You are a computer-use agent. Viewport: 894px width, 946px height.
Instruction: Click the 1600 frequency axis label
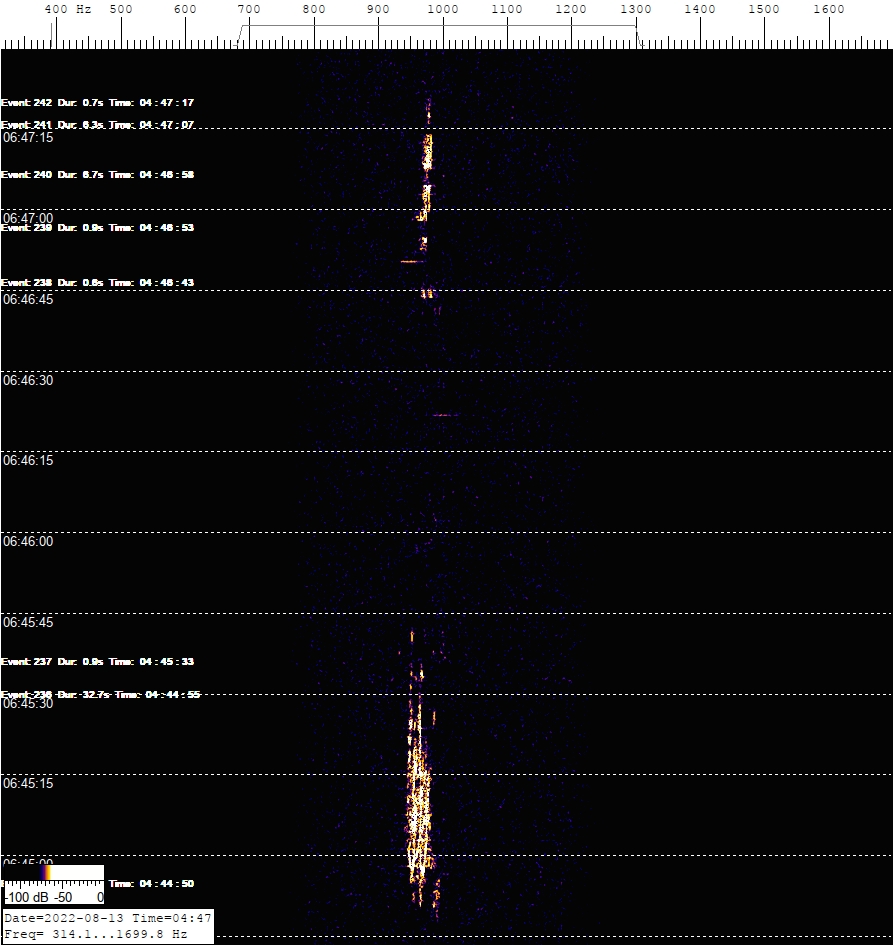pos(829,9)
